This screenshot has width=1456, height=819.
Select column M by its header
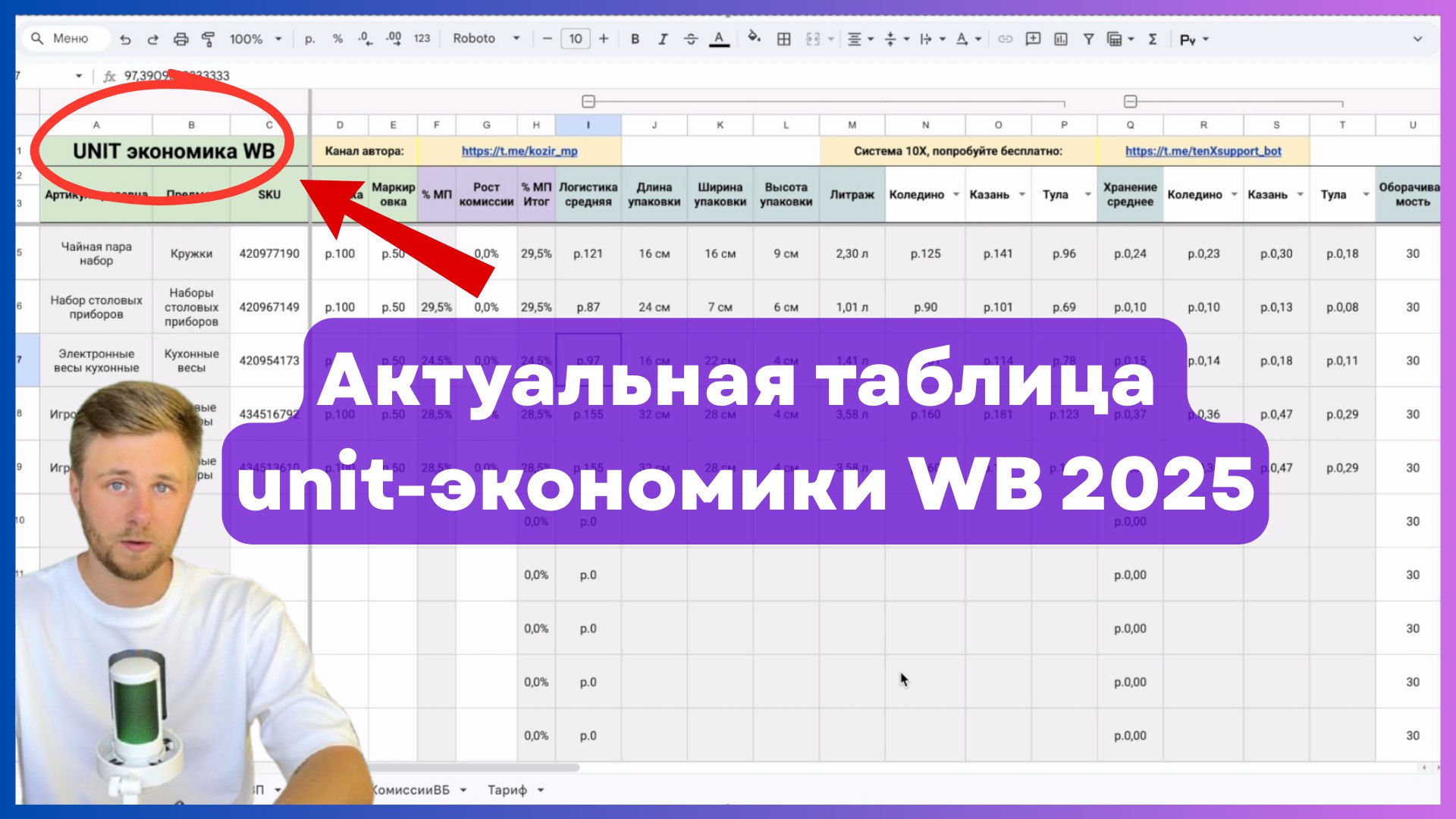852,125
